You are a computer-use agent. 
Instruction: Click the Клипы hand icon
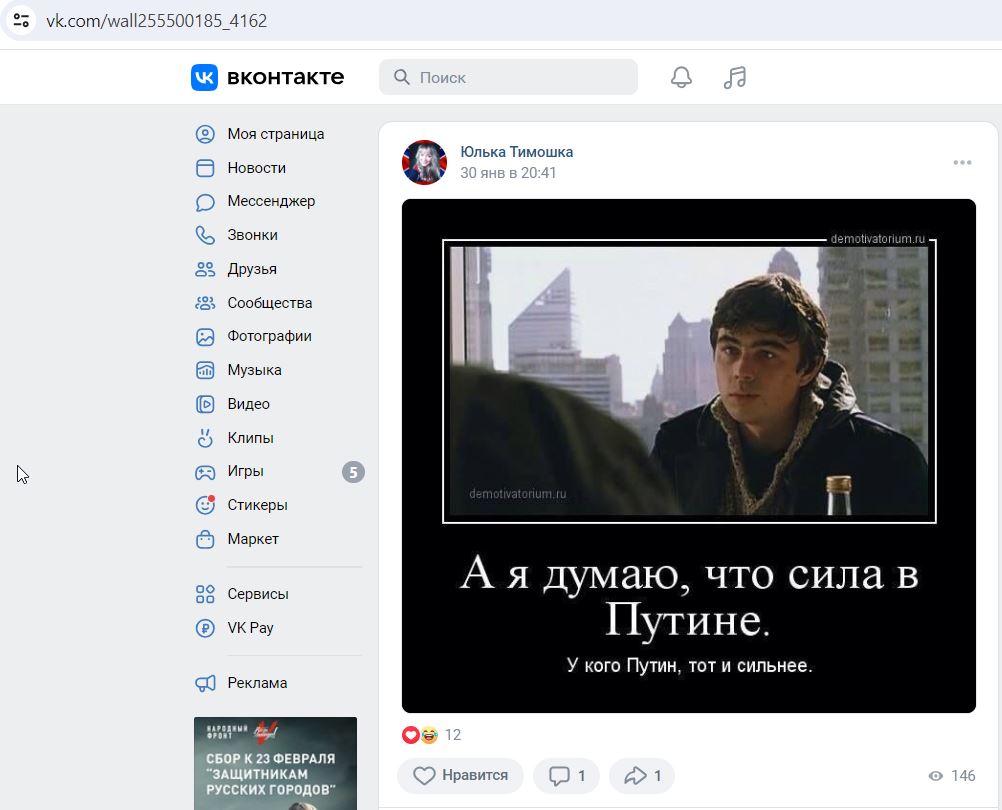(205, 438)
